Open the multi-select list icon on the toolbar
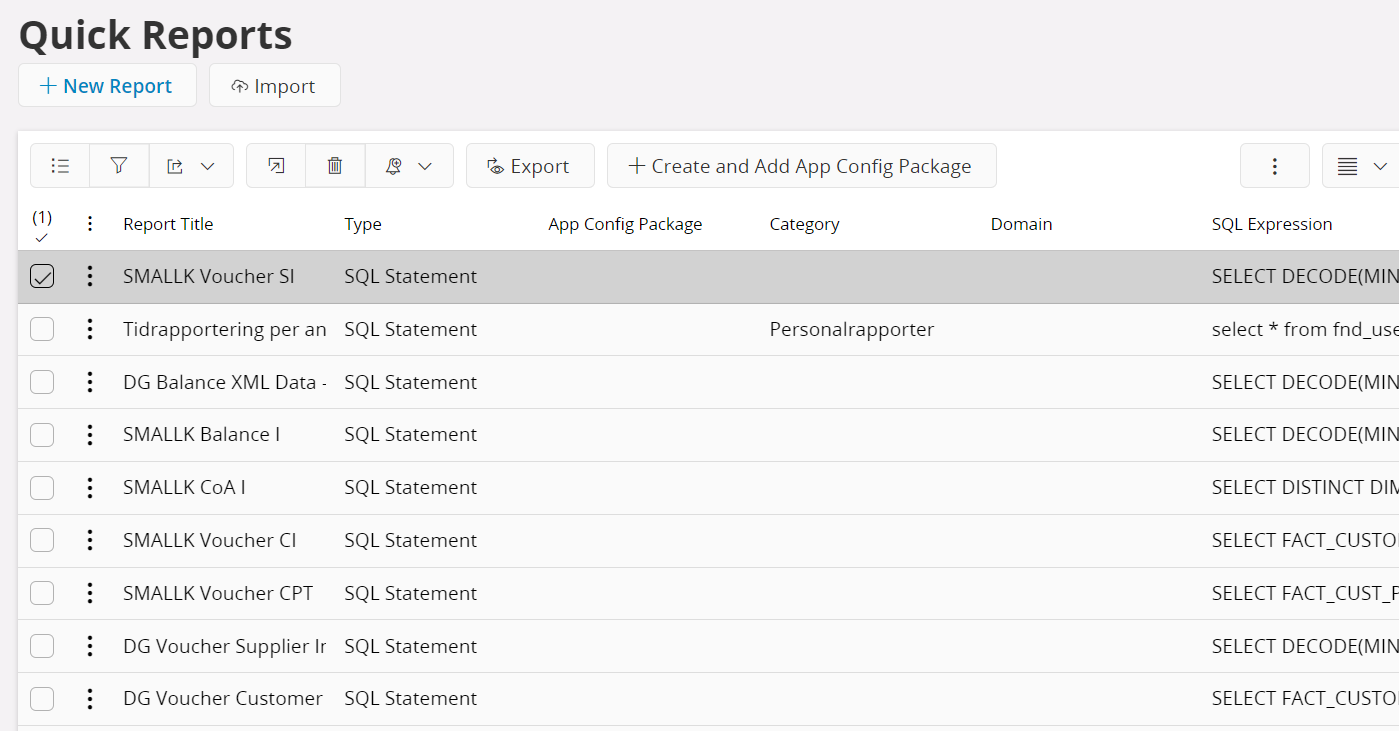 [x=59, y=165]
